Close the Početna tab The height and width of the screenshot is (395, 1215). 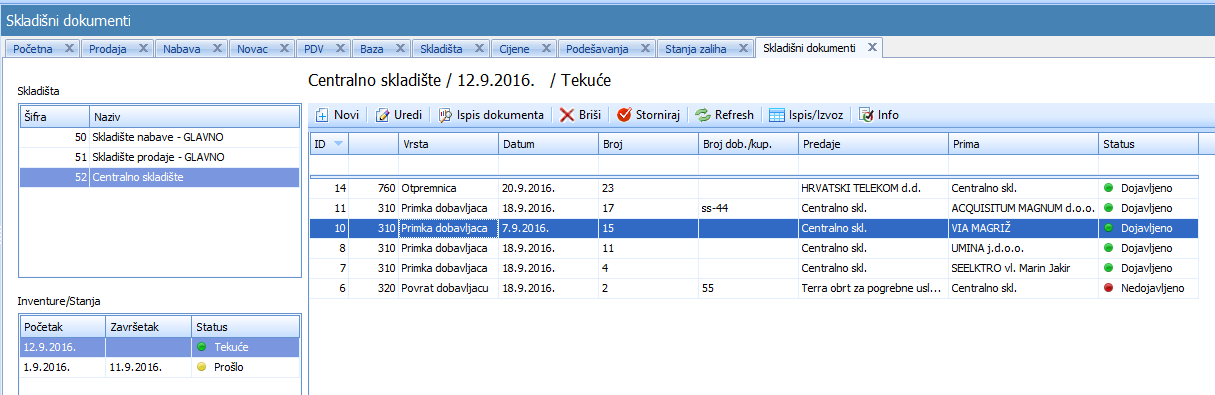point(69,48)
